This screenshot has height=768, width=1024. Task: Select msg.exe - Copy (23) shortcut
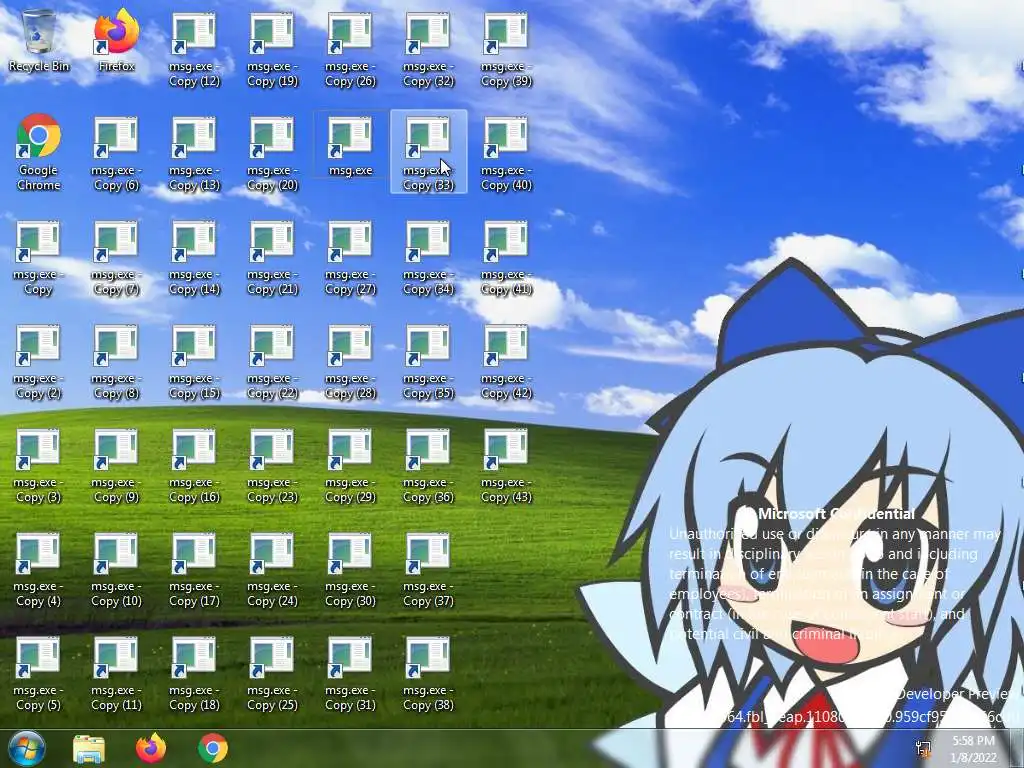[272, 465]
